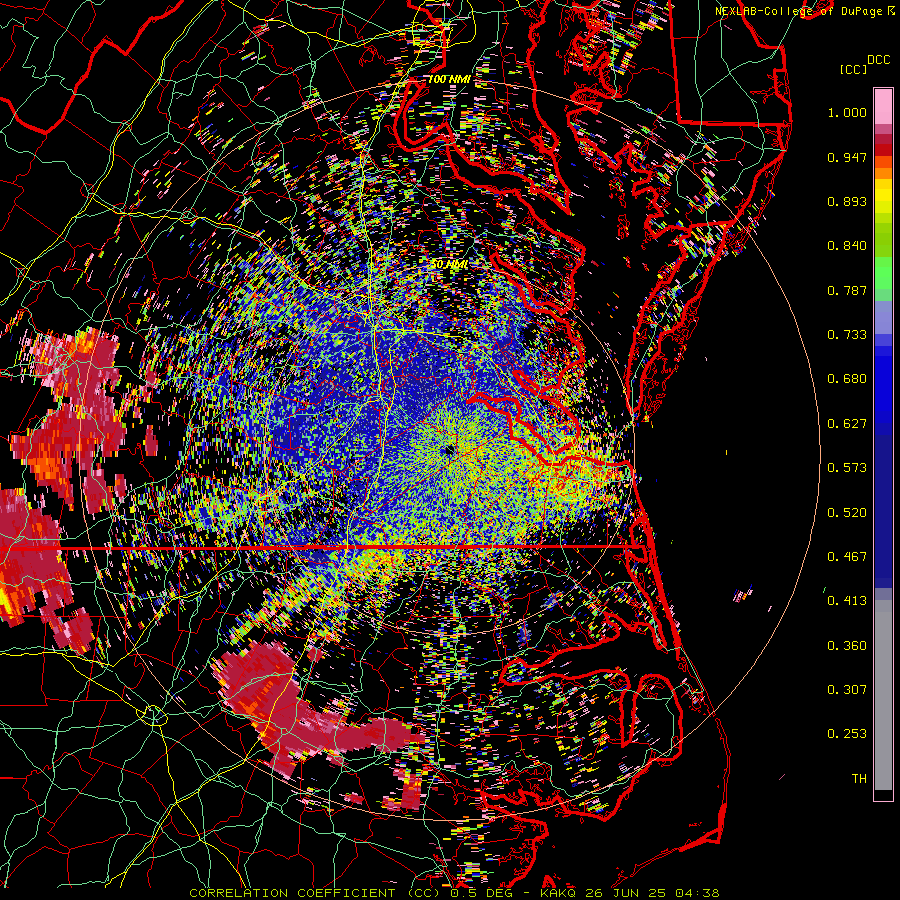Click the 100 NMI range ring label
Screen dimensions: 900x900
[x=449, y=79]
